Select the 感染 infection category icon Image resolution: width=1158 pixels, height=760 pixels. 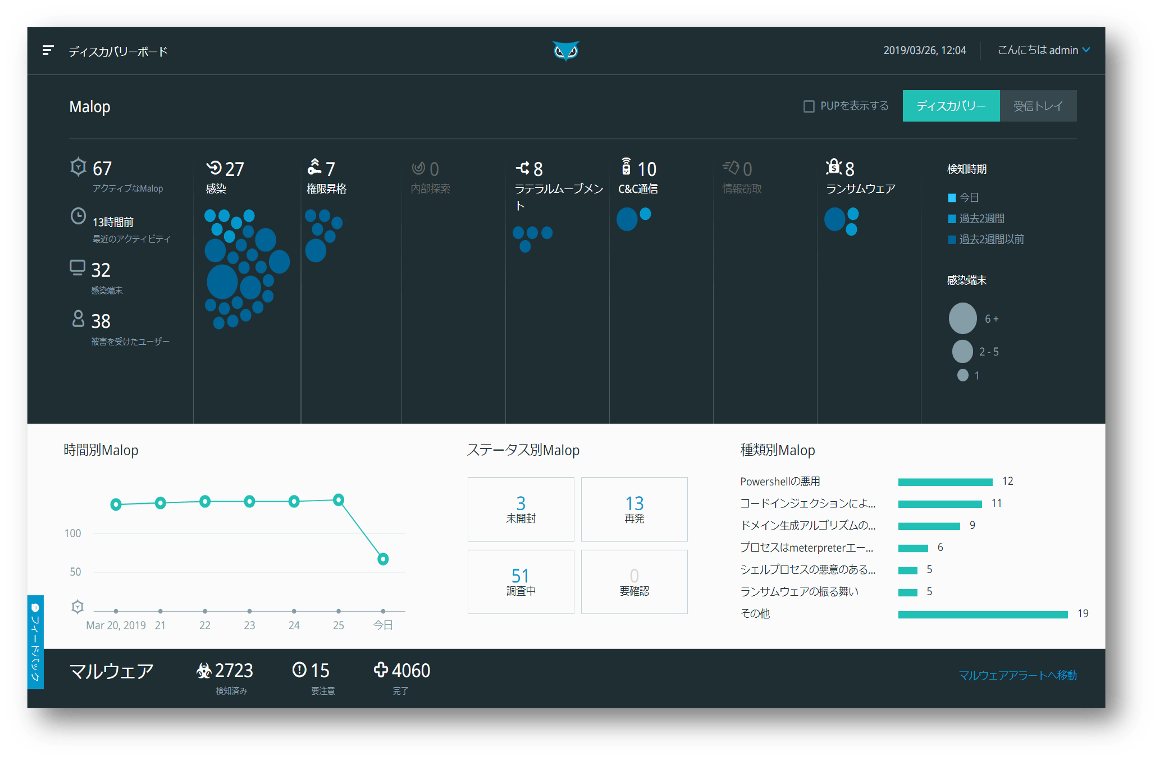213,168
